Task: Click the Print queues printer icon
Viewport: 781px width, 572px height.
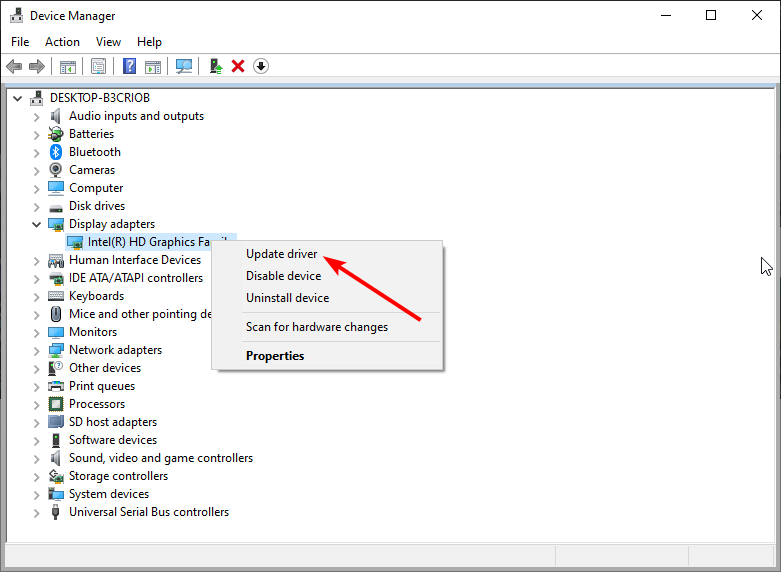Action: pos(56,386)
